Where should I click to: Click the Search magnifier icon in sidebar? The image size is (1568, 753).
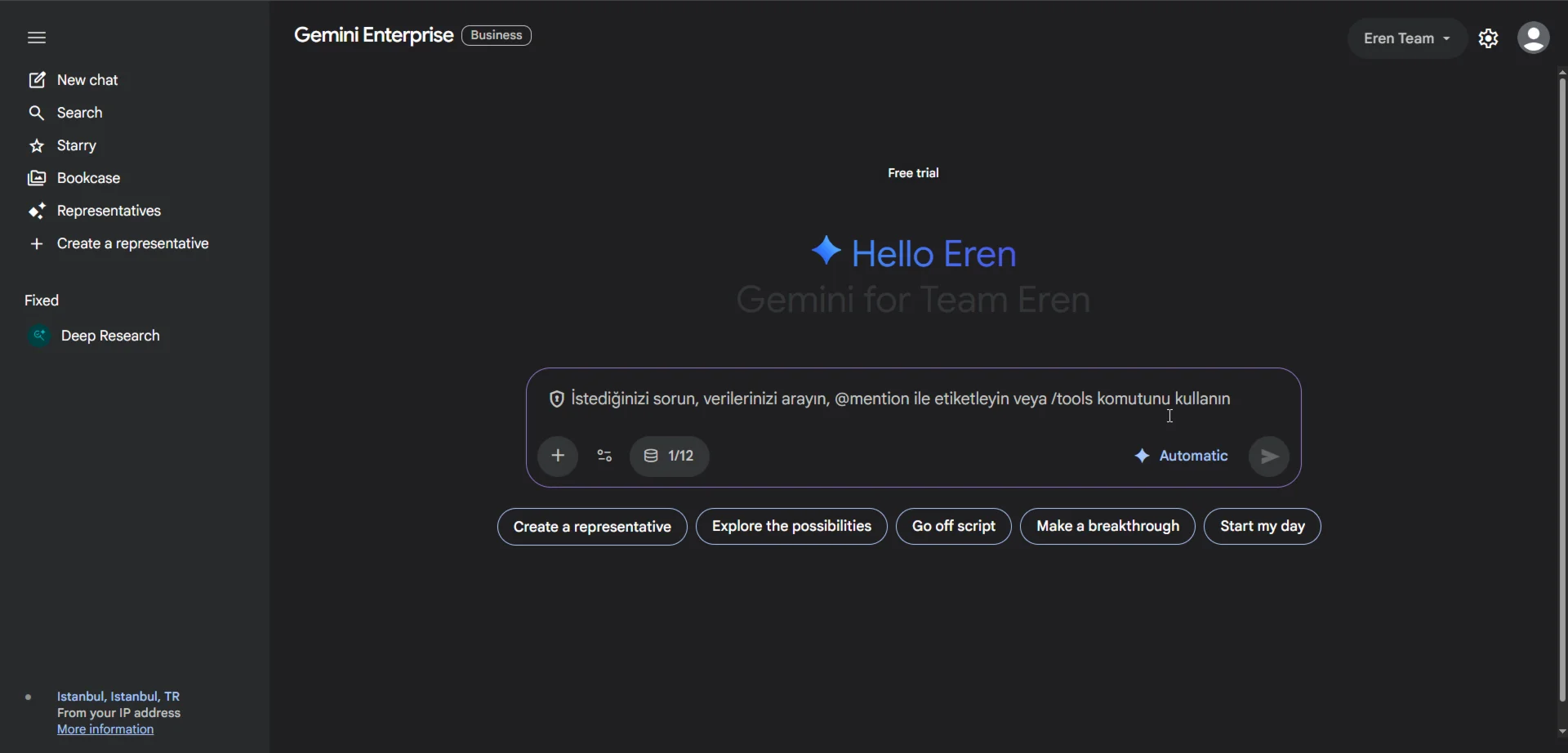(x=37, y=113)
